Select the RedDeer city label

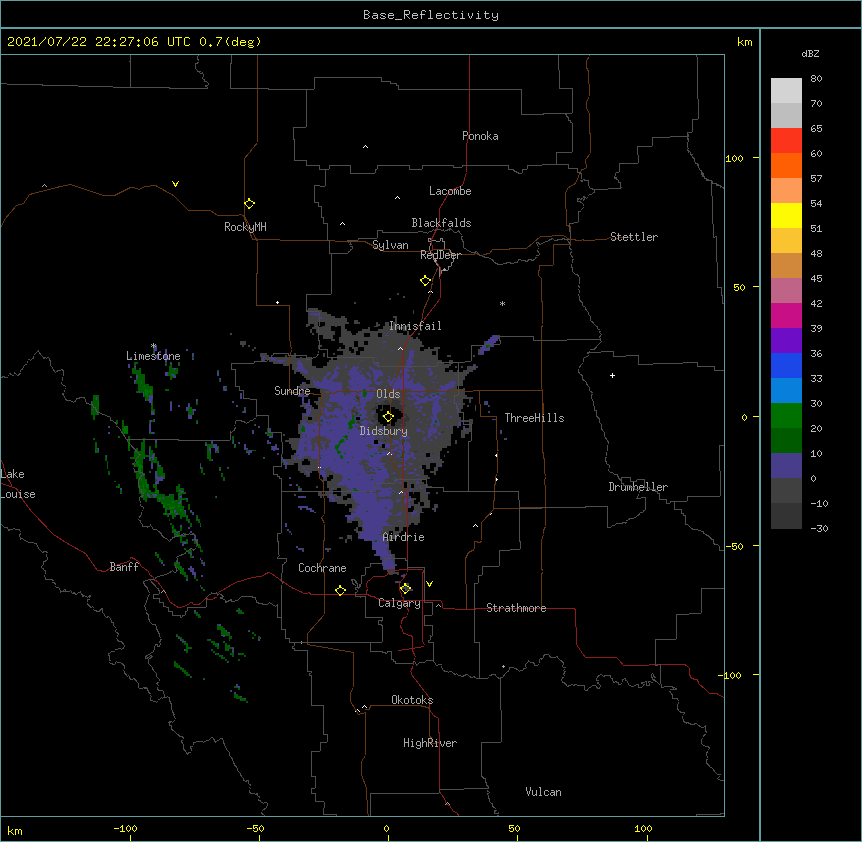point(440,255)
